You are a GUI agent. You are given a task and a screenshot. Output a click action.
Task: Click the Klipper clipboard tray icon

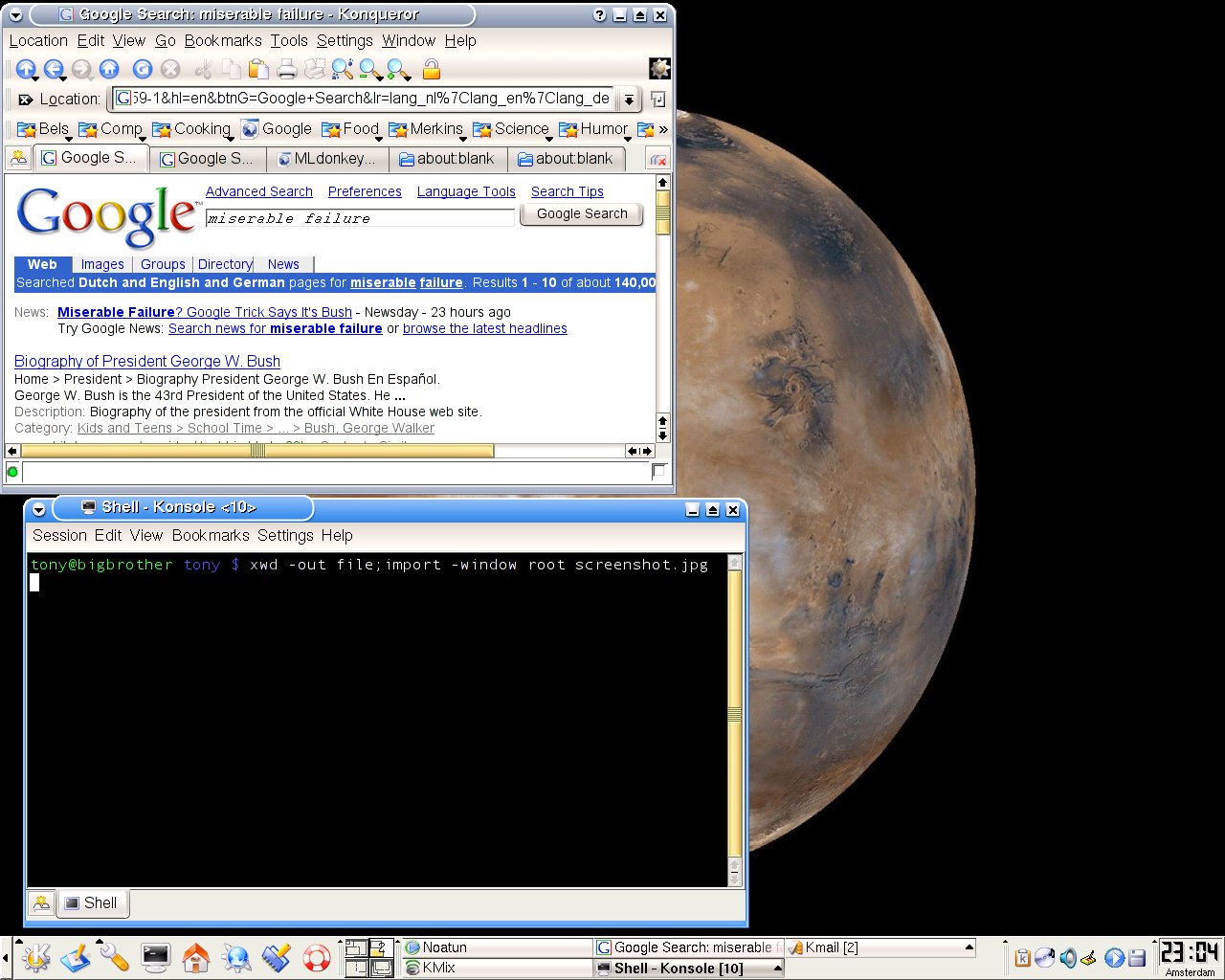tap(1022, 958)
